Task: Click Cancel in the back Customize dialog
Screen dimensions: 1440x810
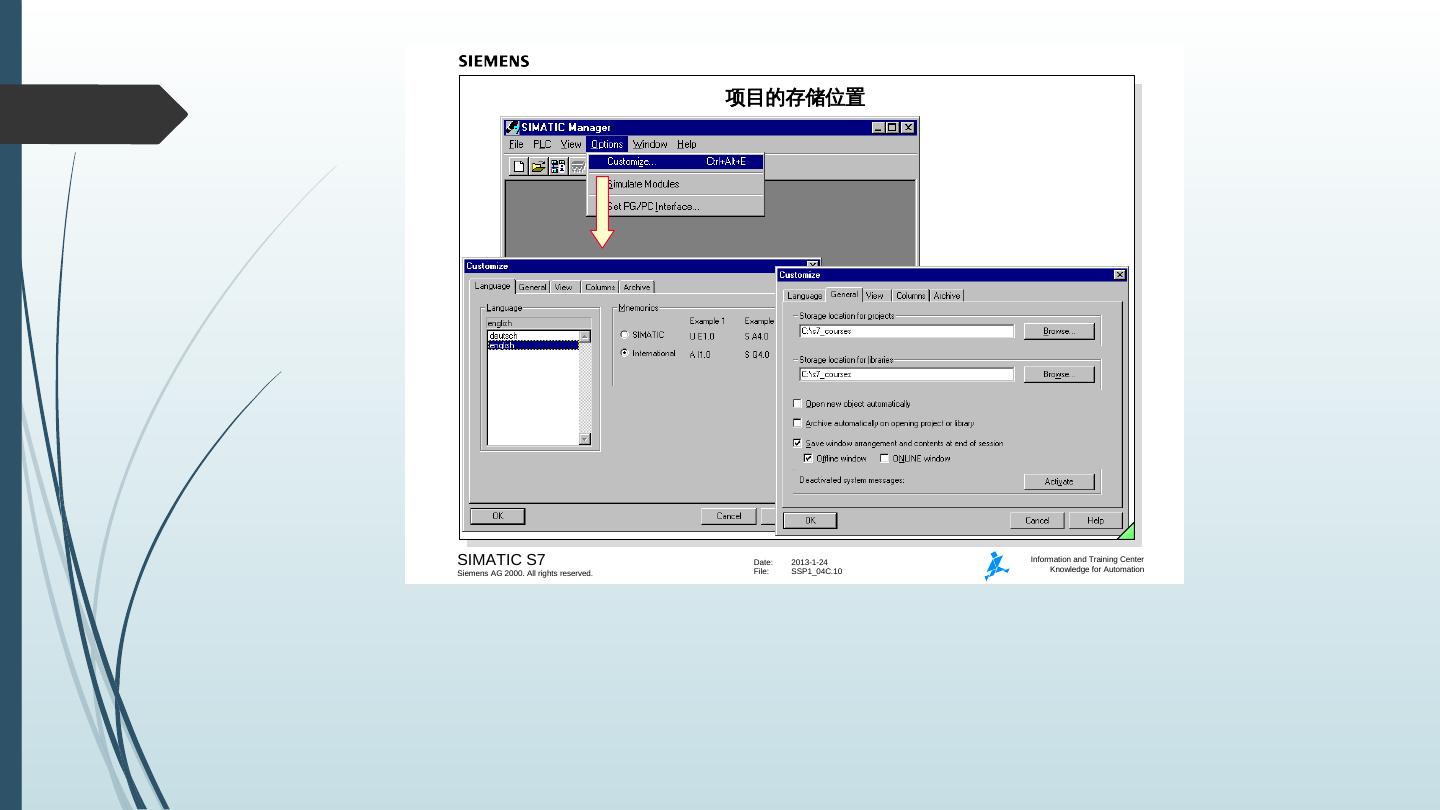Action: tap(728, 516)
